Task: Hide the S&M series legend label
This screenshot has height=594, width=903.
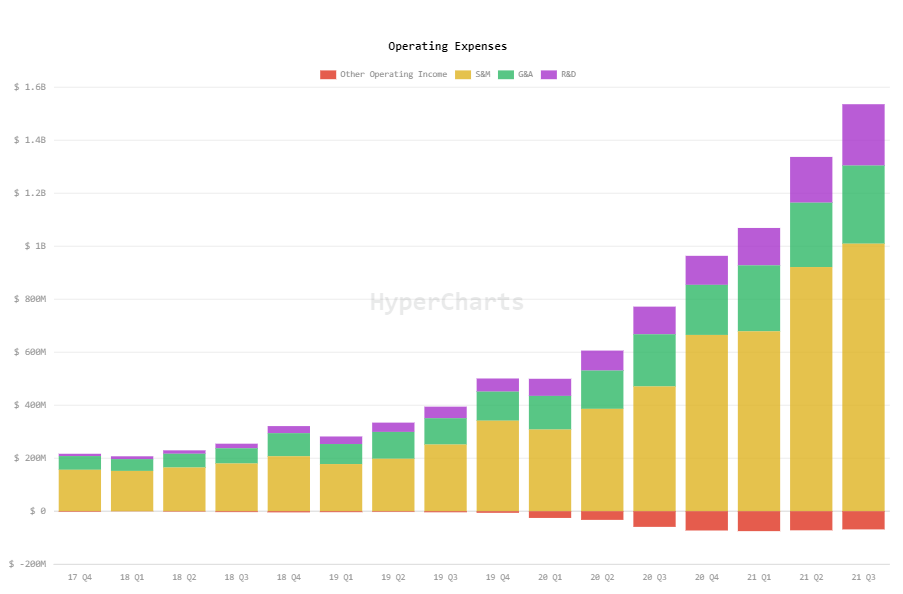Action: tap(483, 74)
